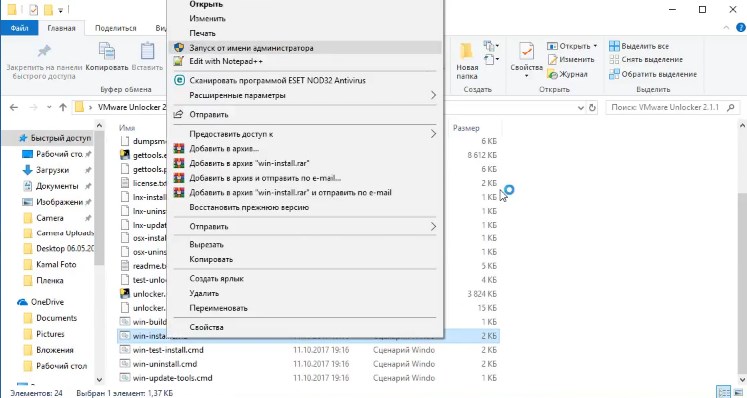Refresh the folder view
747x398 pixels.
(592, 108)
